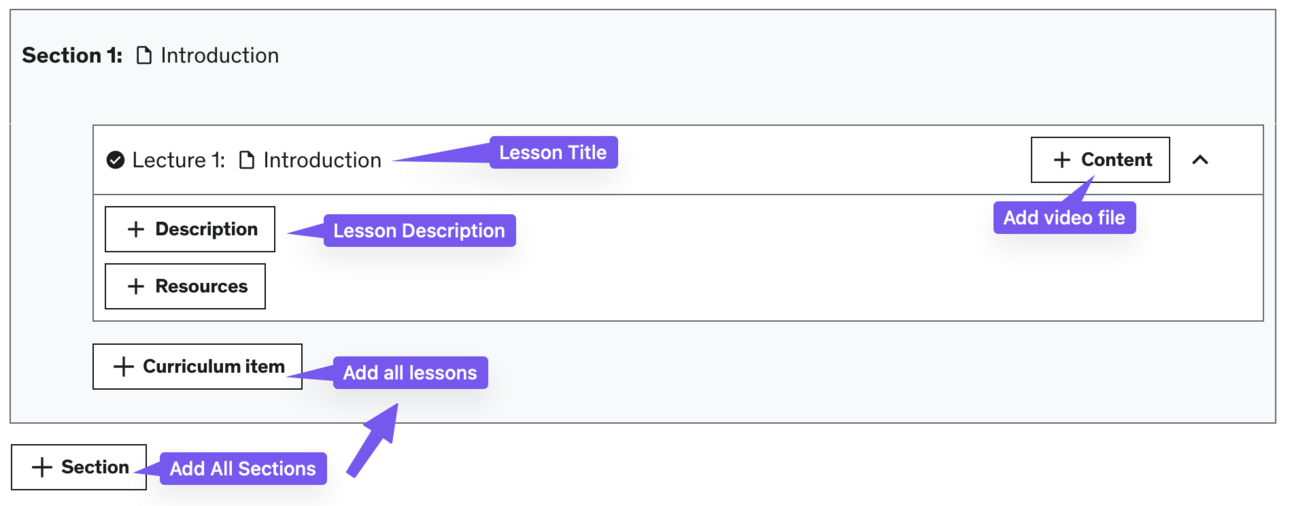Image resolution: width=1292 pixels, height=506 pixels.
Task: Click the Lesson Description annotation label
Action: coord(419,231)
